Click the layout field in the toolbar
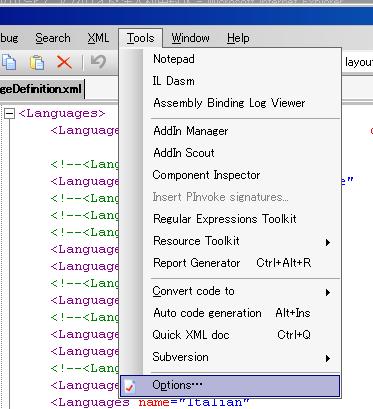Screen dimensions: 373x409 pyautogui.click(x=358, y=62)
